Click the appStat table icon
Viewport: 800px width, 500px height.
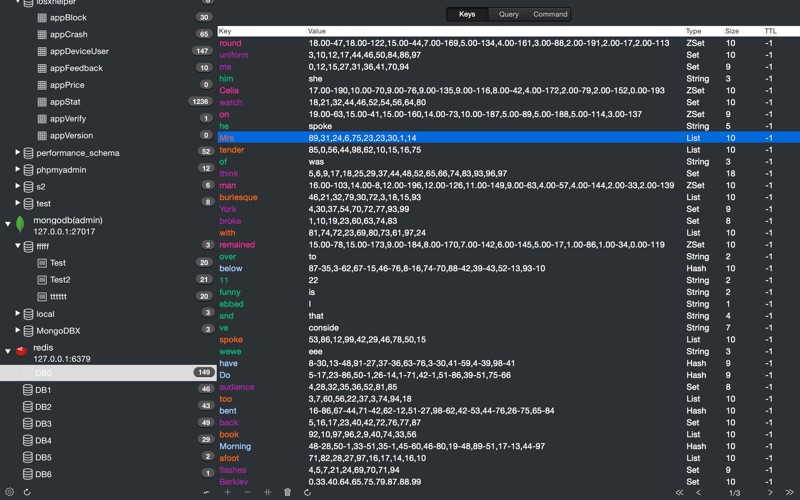tap(42, 102)
